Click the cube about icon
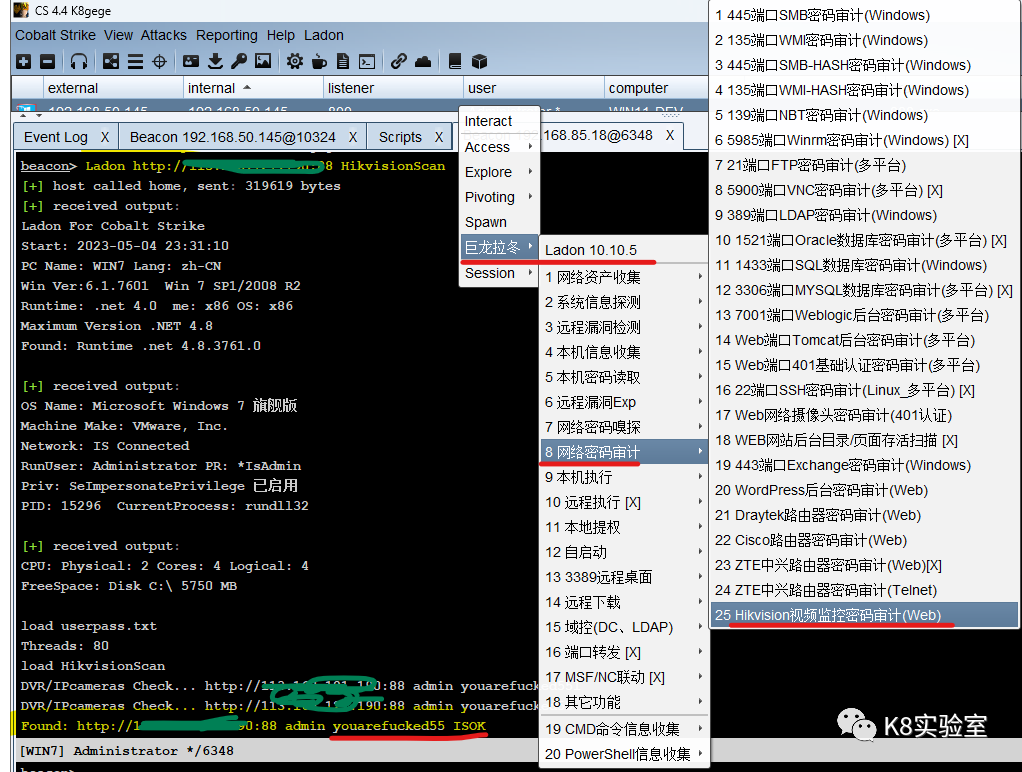This screenshot has height=772, width=1022. click(480, 61)
